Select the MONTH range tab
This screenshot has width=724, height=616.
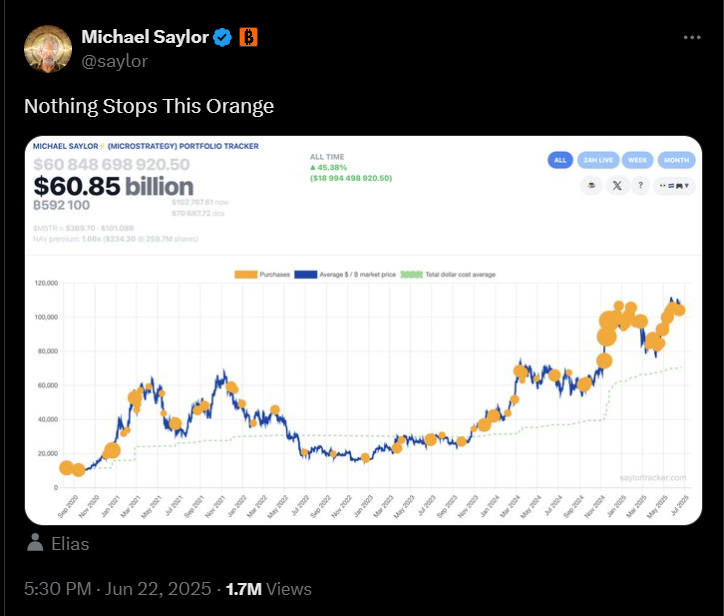tap(676, 160)
